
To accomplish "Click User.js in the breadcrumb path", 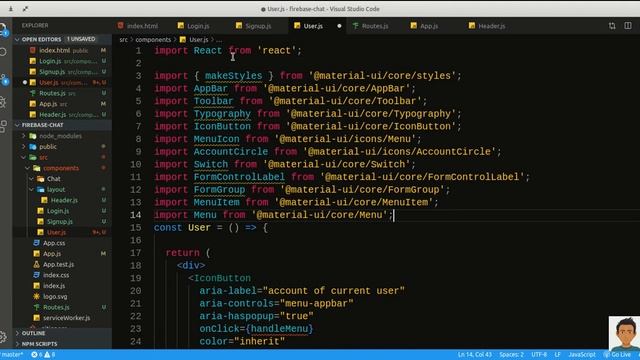I will [x=198, y=40].
